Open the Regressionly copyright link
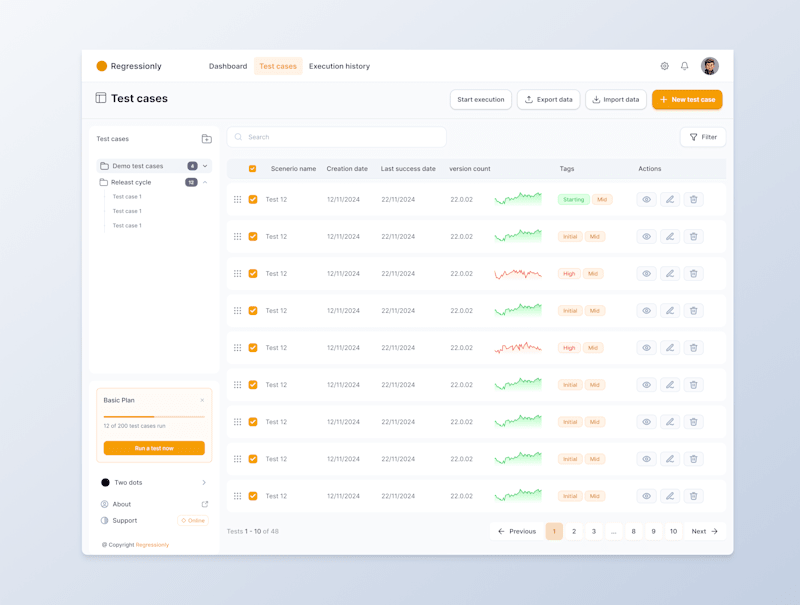 coord(152,545)
